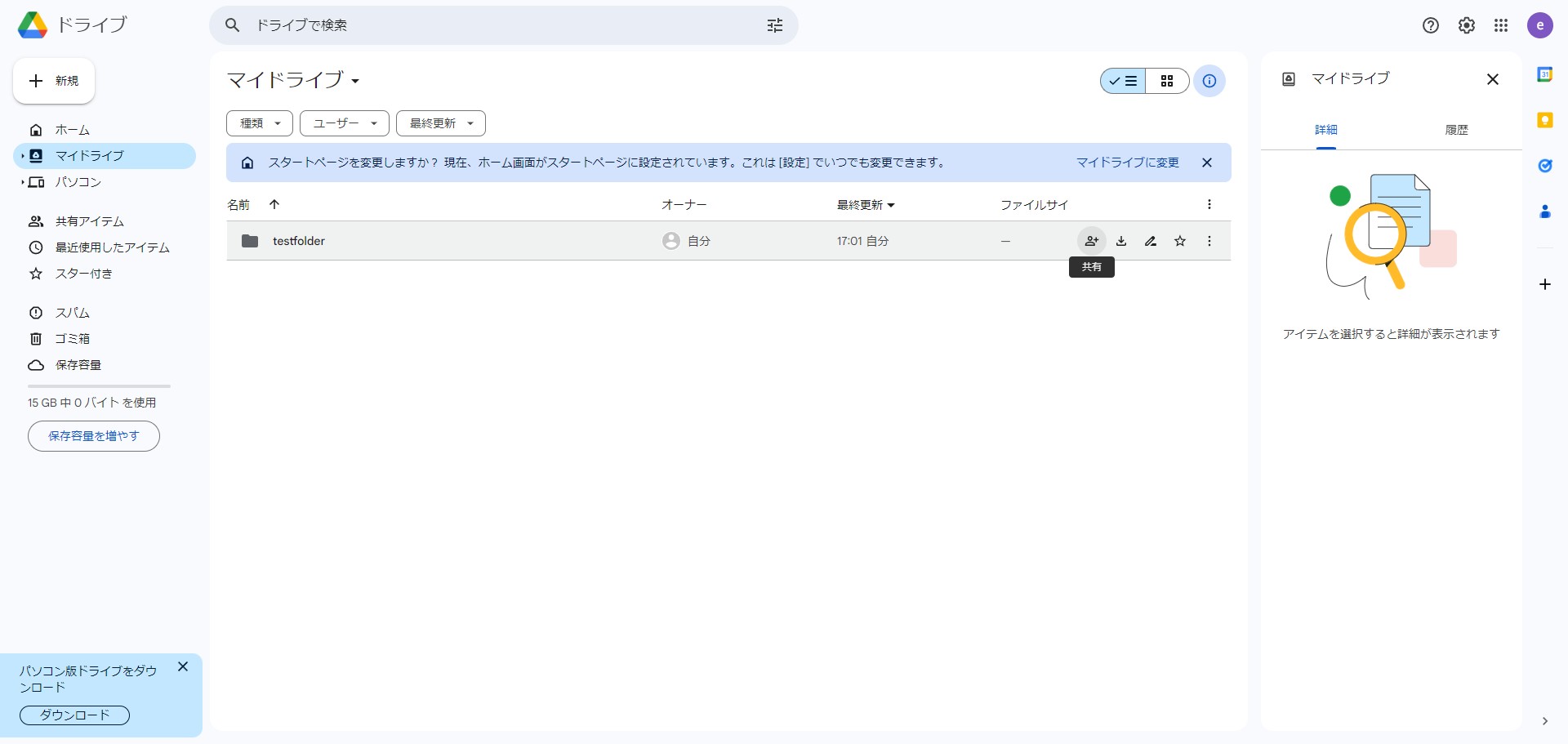Screen dimensions: 1568x744
Task: Switch to list layout view
Action: (x=1123, y=81)
